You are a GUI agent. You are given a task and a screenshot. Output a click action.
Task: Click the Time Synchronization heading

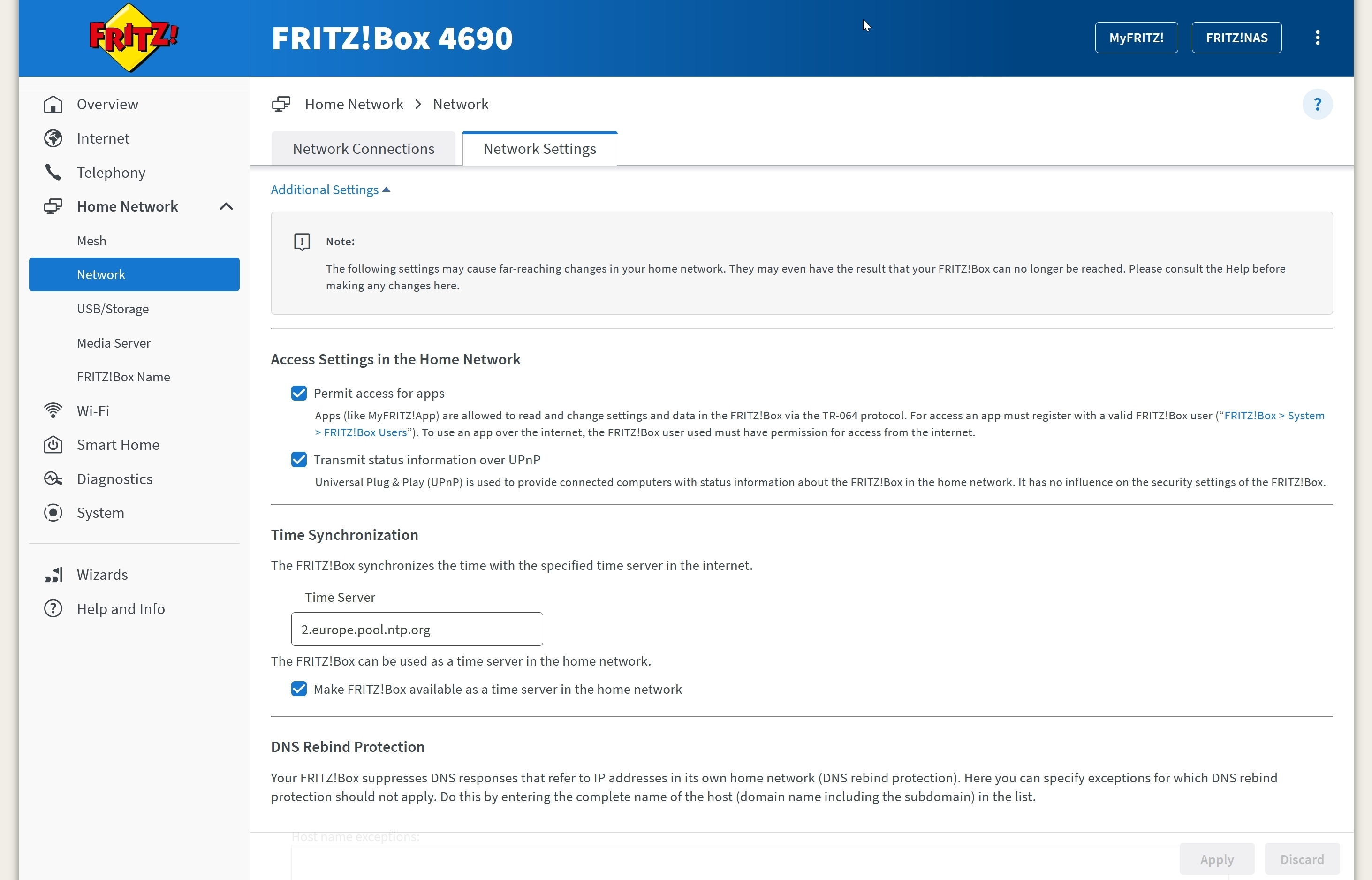345,535
